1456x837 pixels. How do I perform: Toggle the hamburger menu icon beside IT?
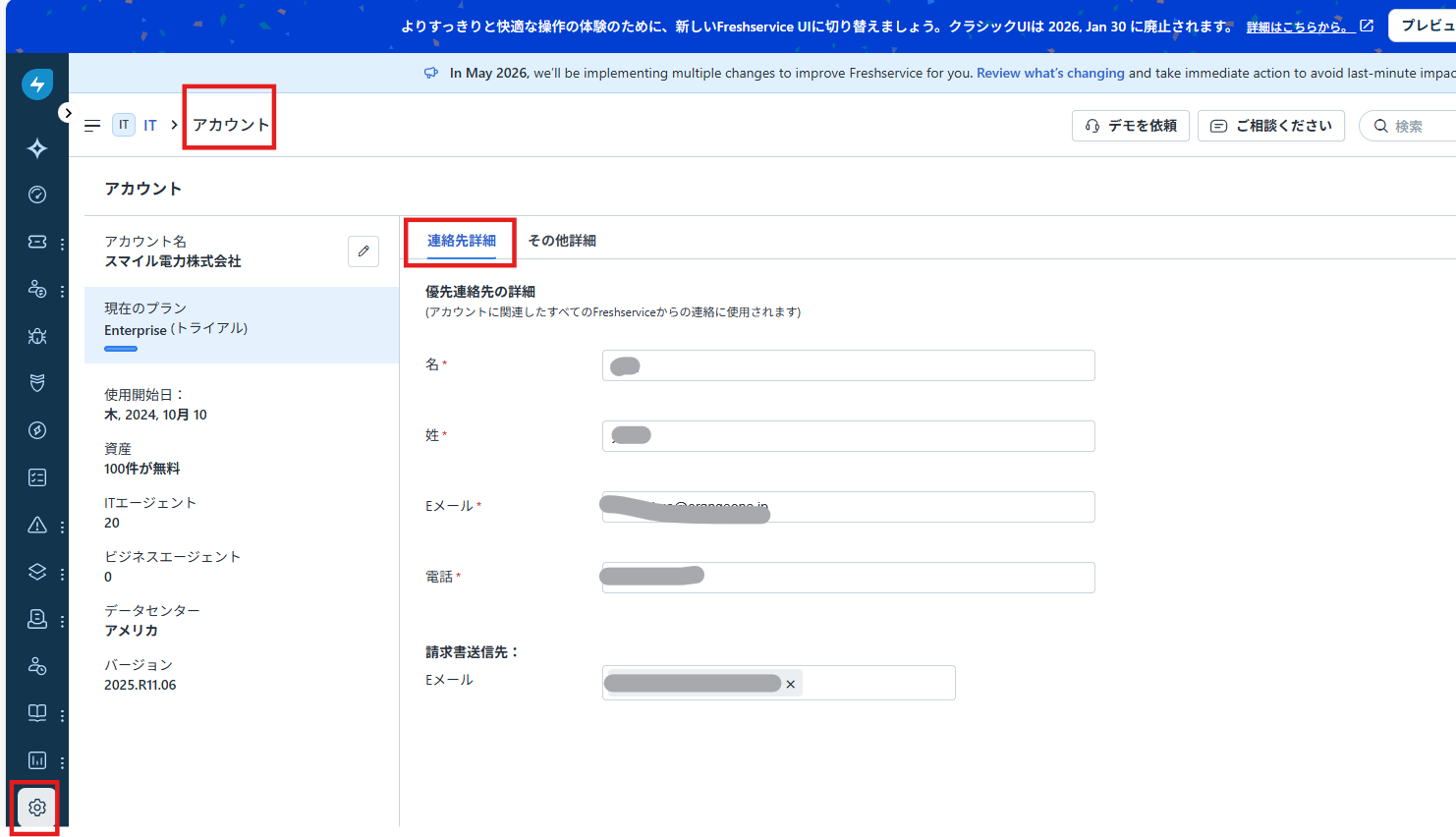[92, 126]
